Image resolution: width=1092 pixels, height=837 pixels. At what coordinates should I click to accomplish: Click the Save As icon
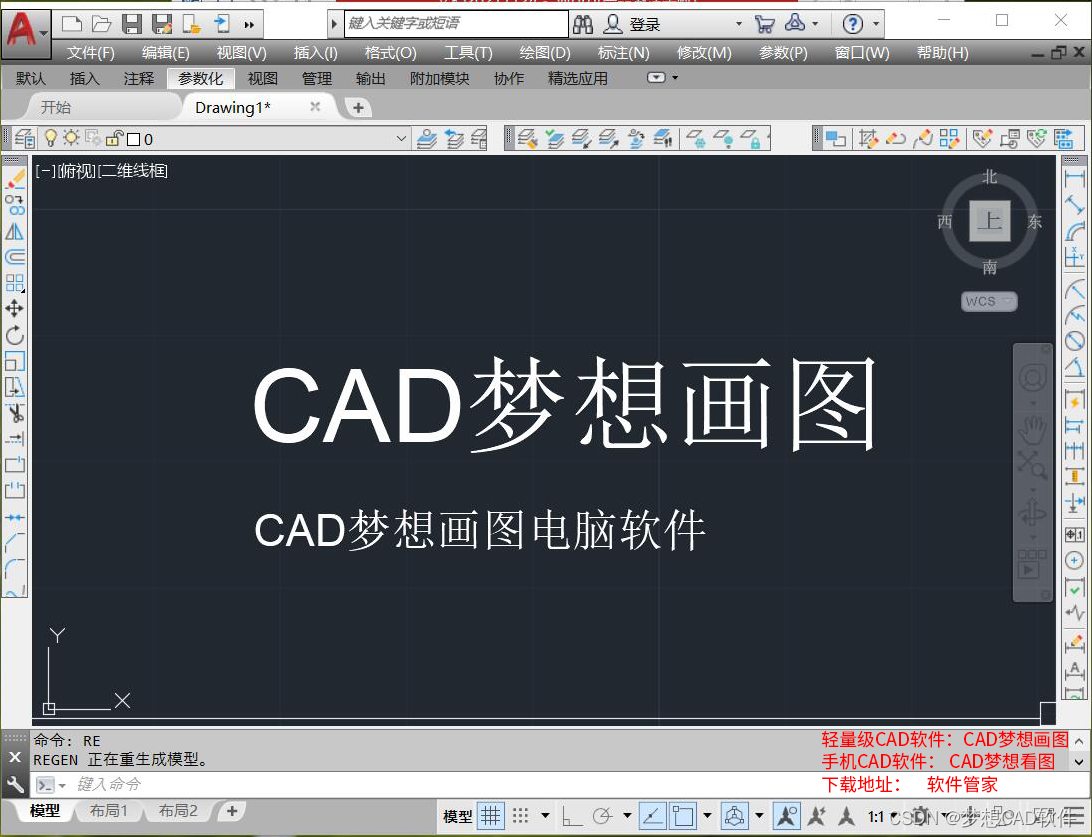coord(162,25)
